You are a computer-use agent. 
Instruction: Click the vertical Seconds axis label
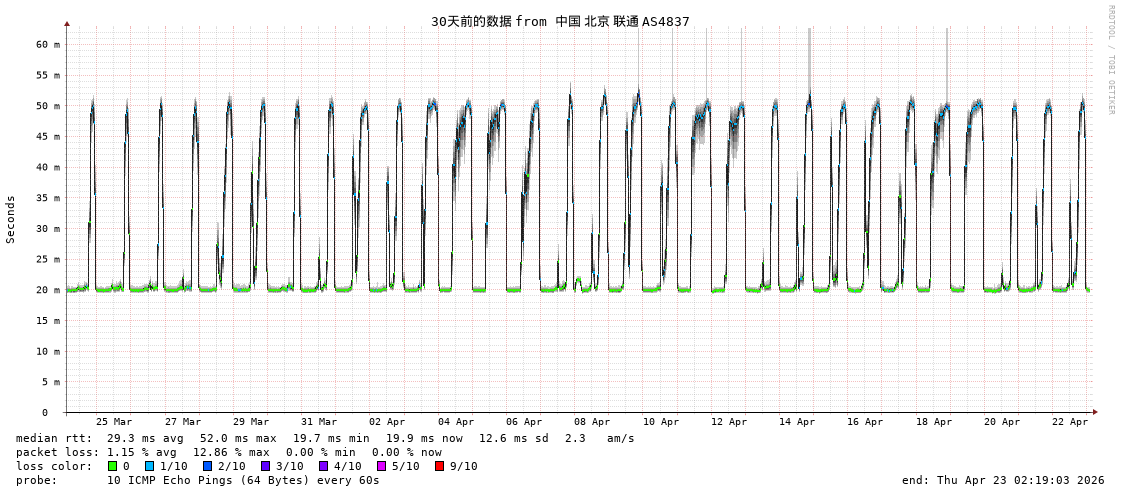pyautogui.click(x=11, y=219)
